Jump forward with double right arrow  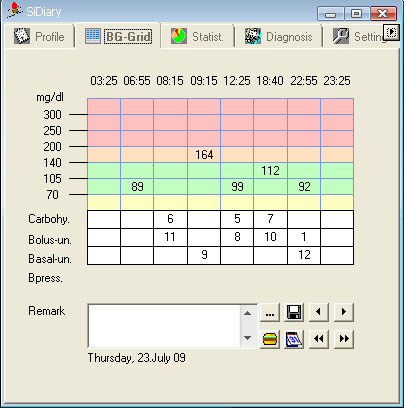(x=344, y=339)
